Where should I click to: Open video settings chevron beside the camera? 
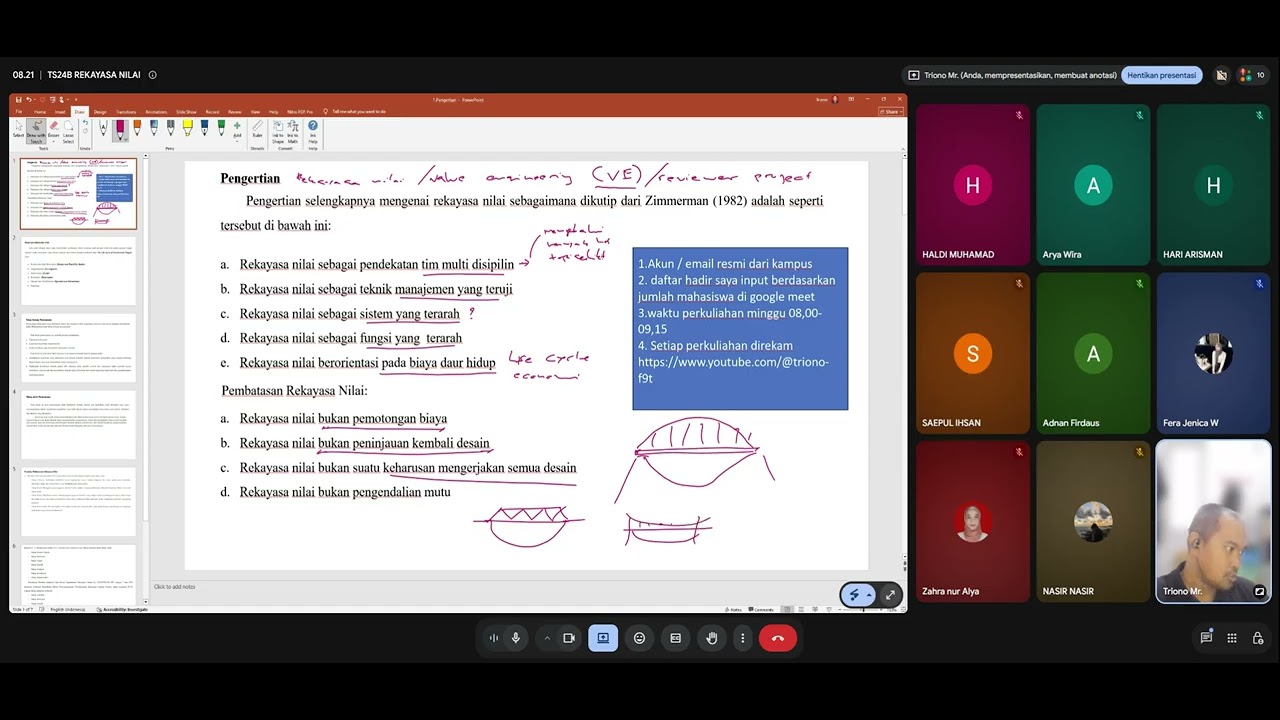tap(547, 638)
